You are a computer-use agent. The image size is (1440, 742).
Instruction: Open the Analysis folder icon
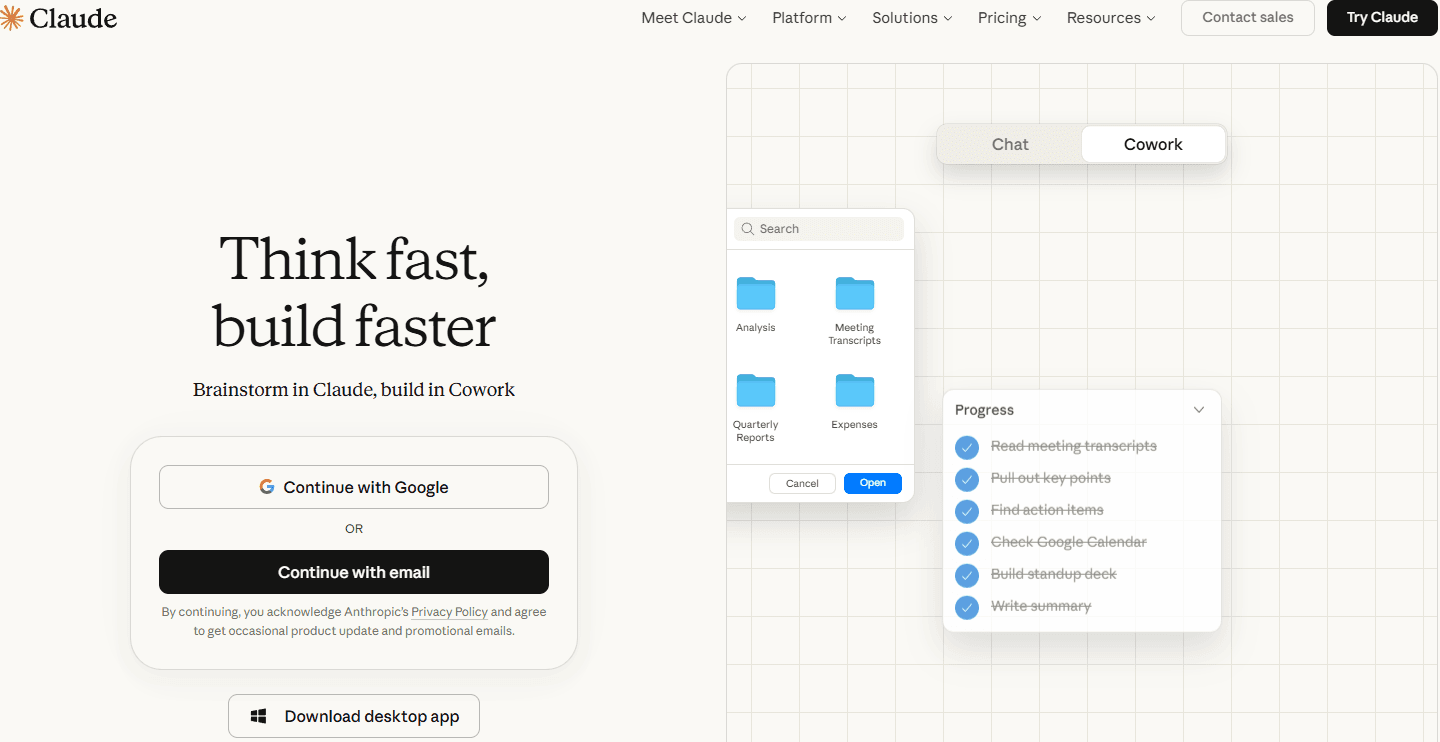click(755, 294)
